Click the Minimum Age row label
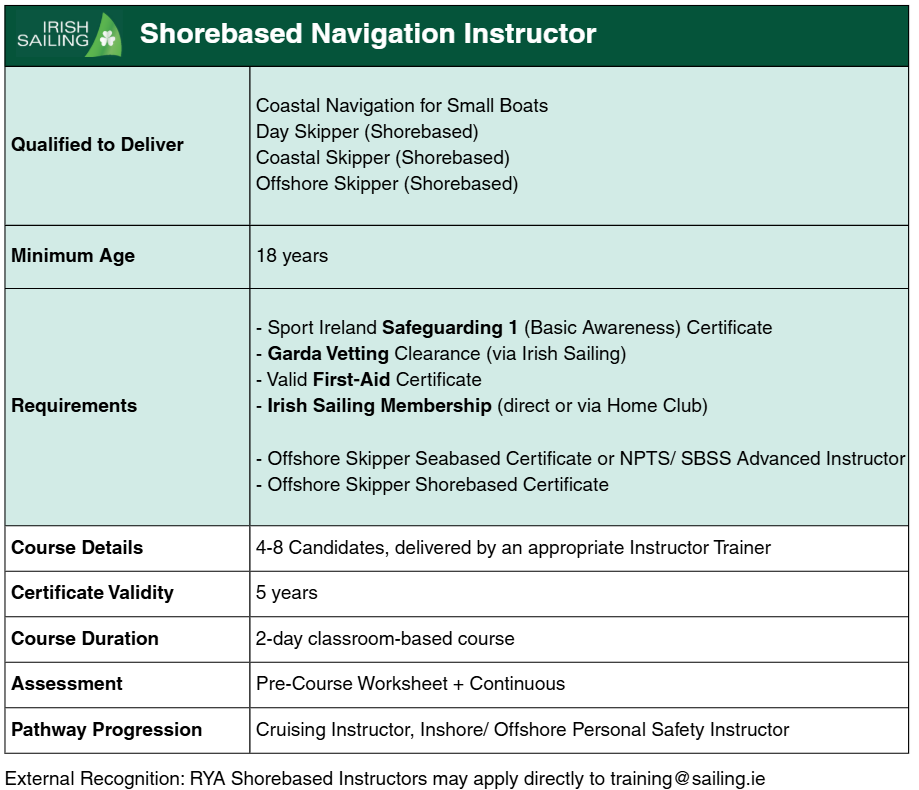Screen dimensions: 919x790 point(73,256)
